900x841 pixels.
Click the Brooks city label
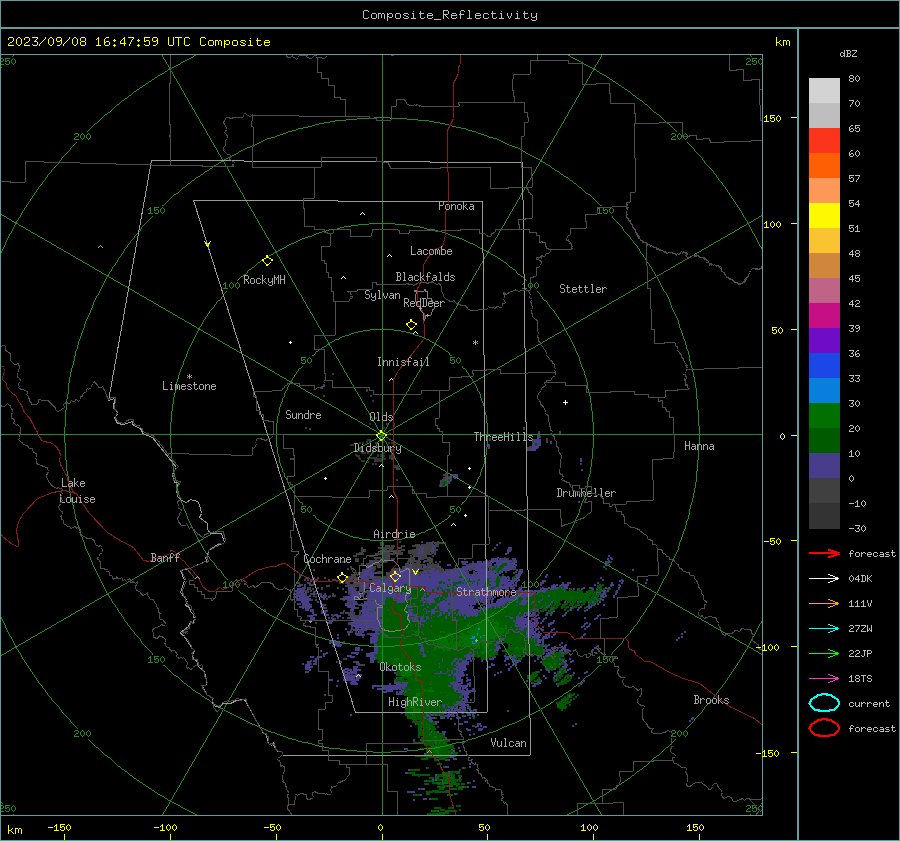coord(711,700)
